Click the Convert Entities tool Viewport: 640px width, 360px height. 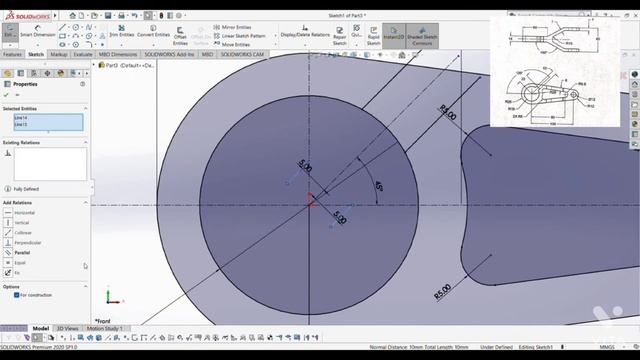coord(153,31)
